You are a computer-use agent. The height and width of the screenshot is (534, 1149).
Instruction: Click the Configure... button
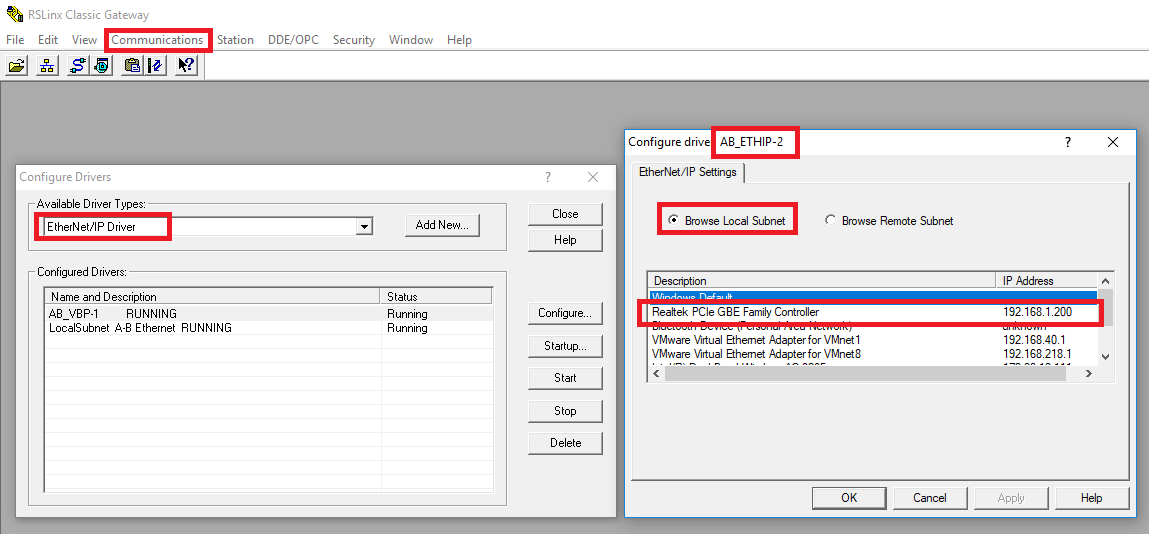[565, 313]
